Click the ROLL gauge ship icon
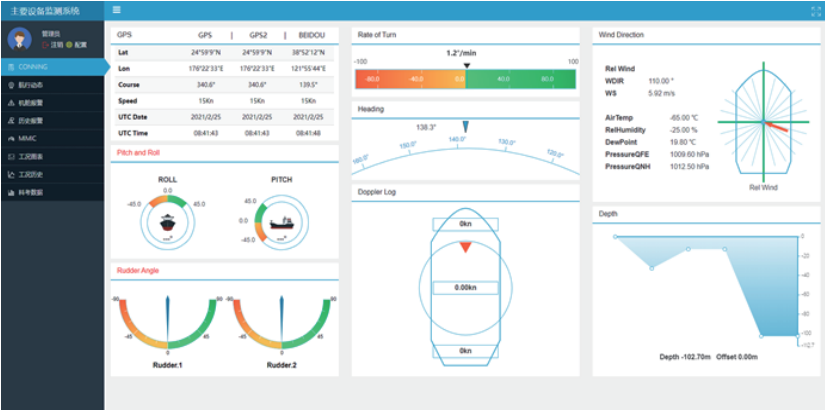Image resolution: width=825 pixels, height=410 pixels. [x=167, y=220]
